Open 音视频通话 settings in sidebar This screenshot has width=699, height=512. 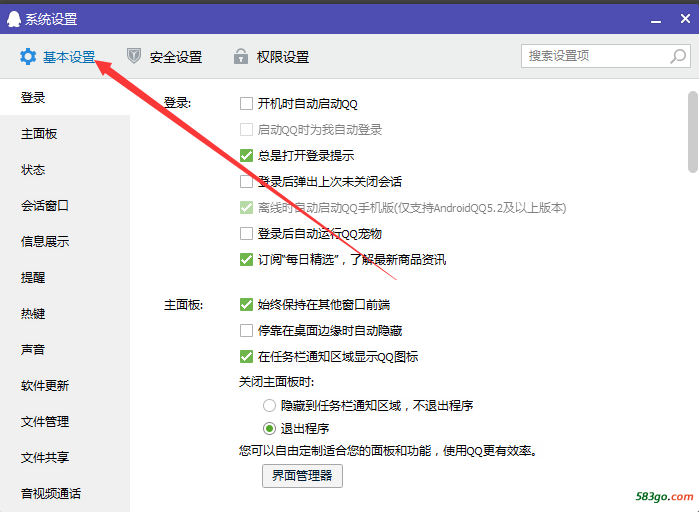point(65,493)
